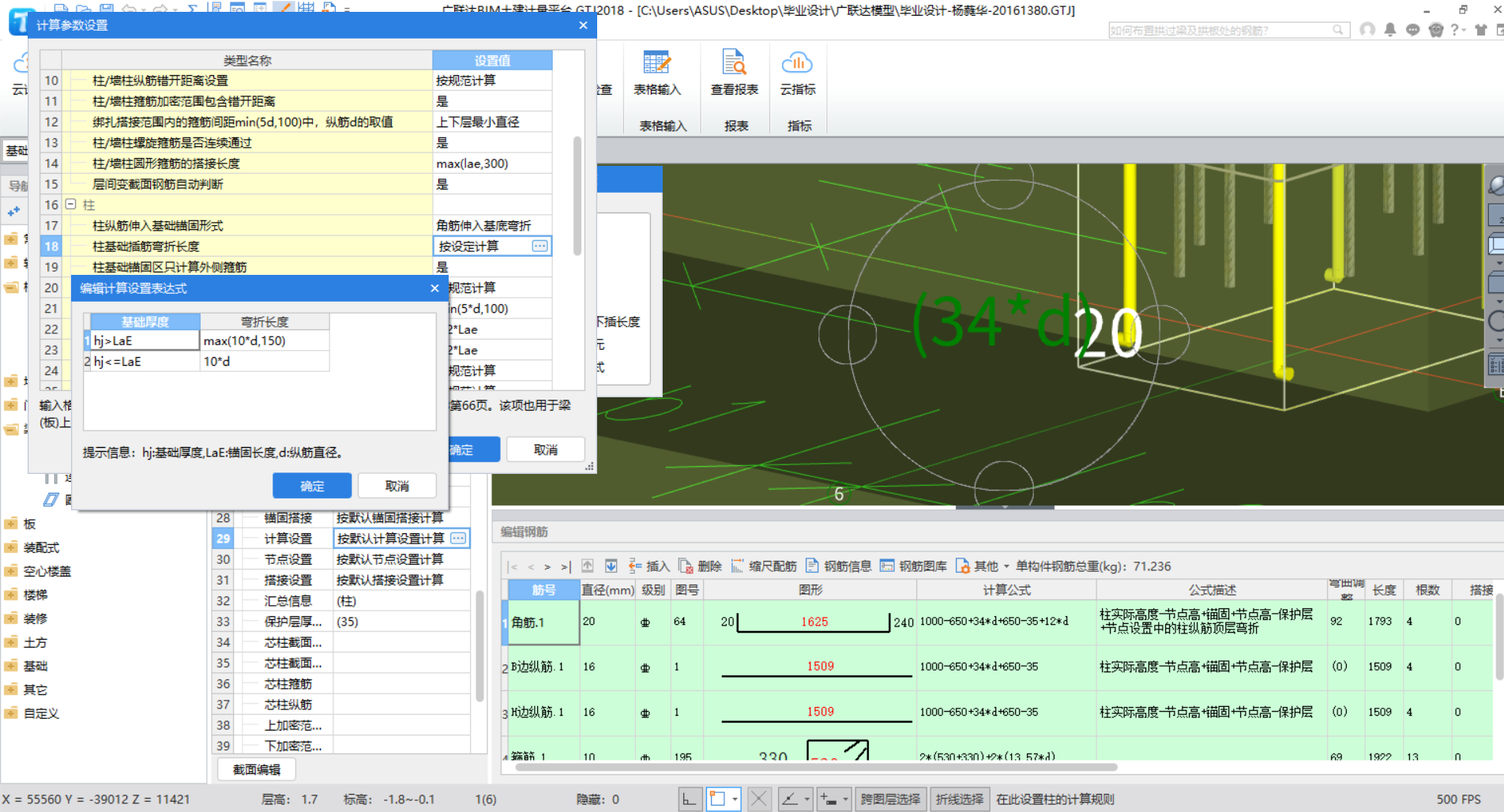
Task: Select row 12 上下层最小直径 value
Action: [x=492, y=122]
